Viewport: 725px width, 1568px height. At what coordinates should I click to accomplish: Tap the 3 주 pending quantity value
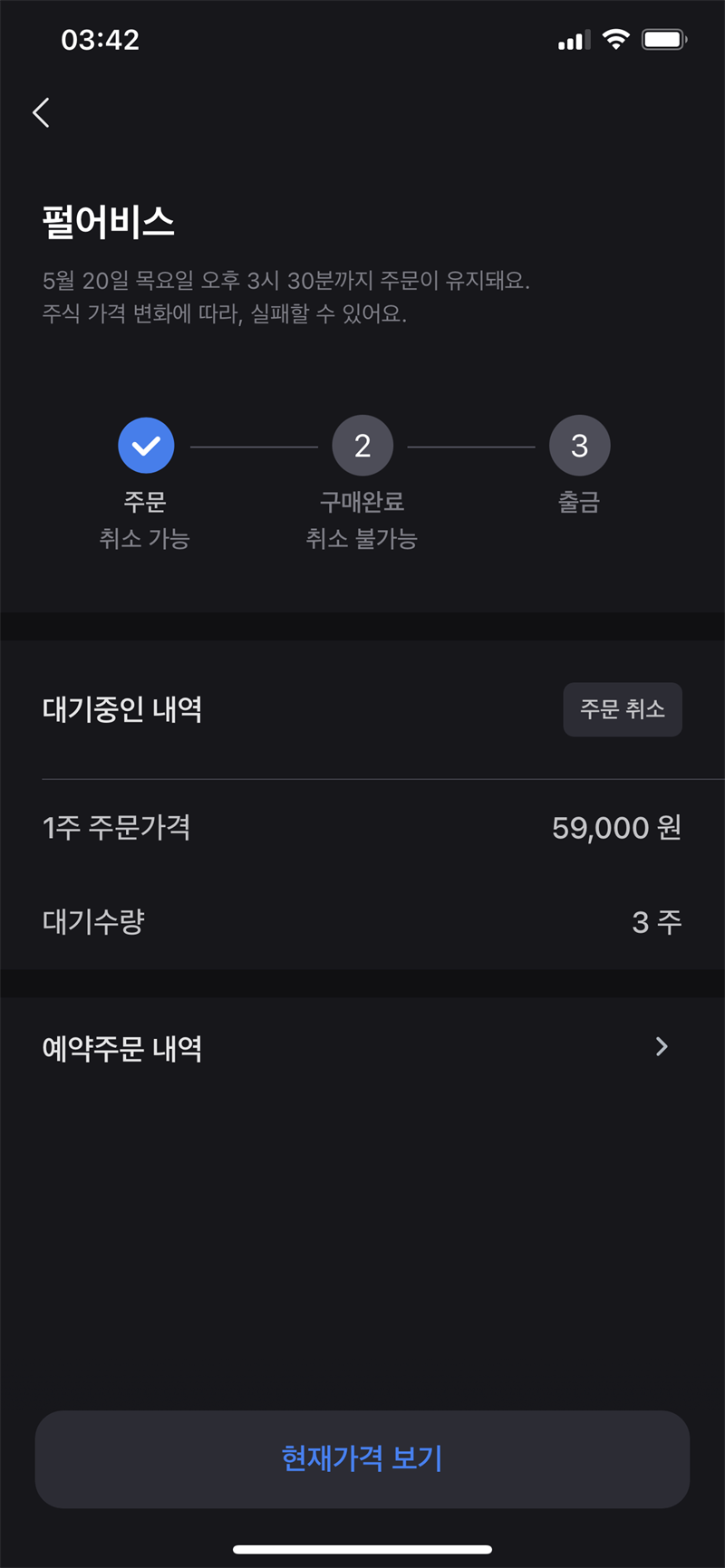pos(656,922)
